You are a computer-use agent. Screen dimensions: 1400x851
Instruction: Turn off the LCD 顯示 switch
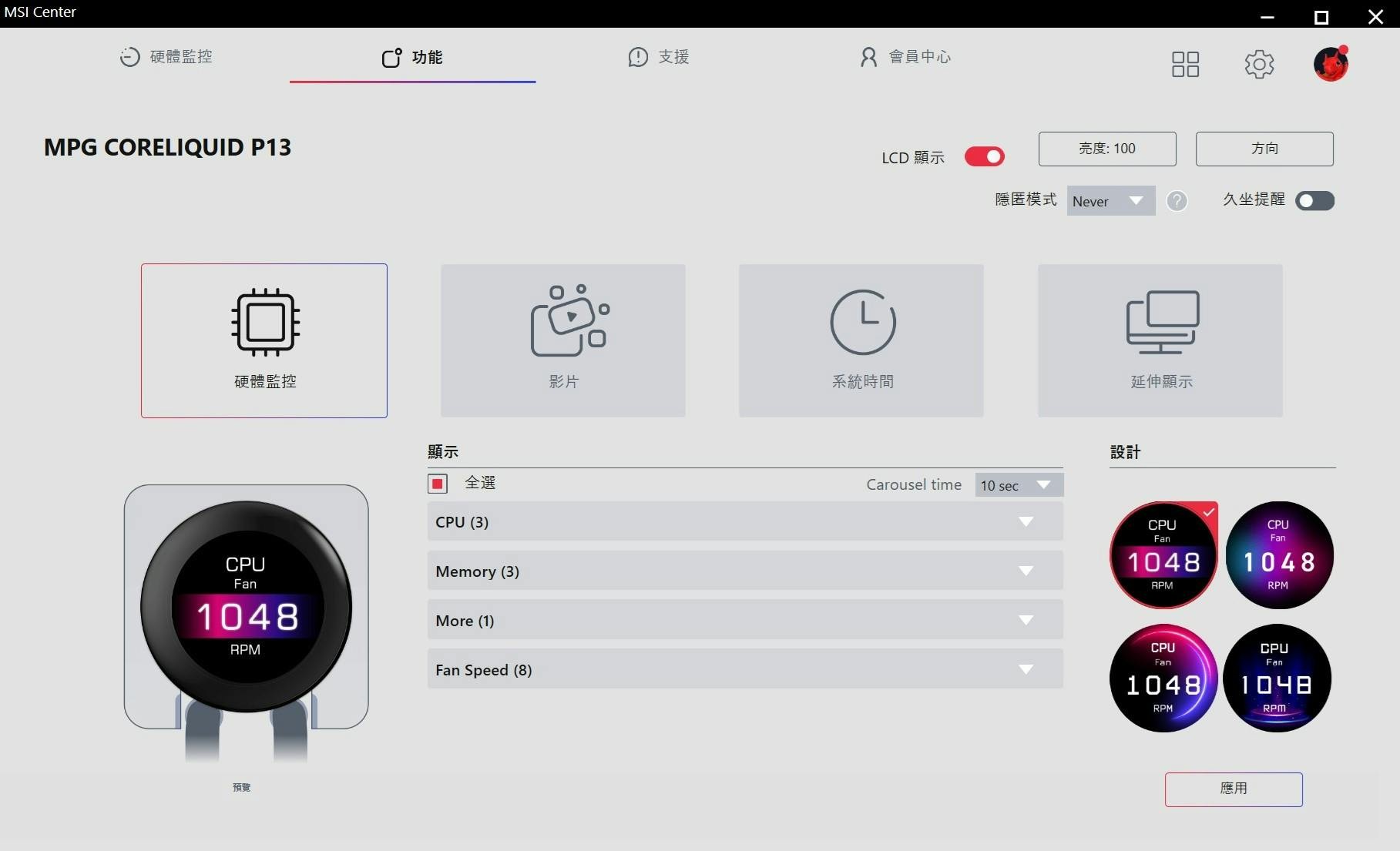[984, 157]
